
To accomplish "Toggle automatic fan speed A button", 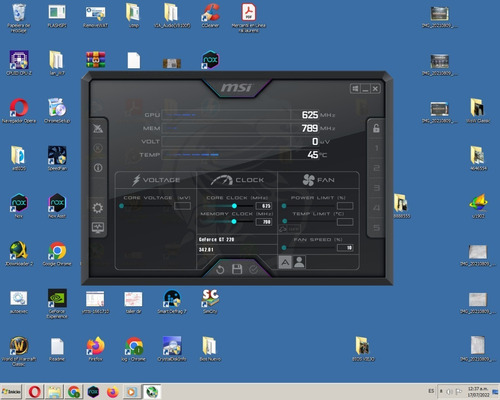I will pos(285,262).
